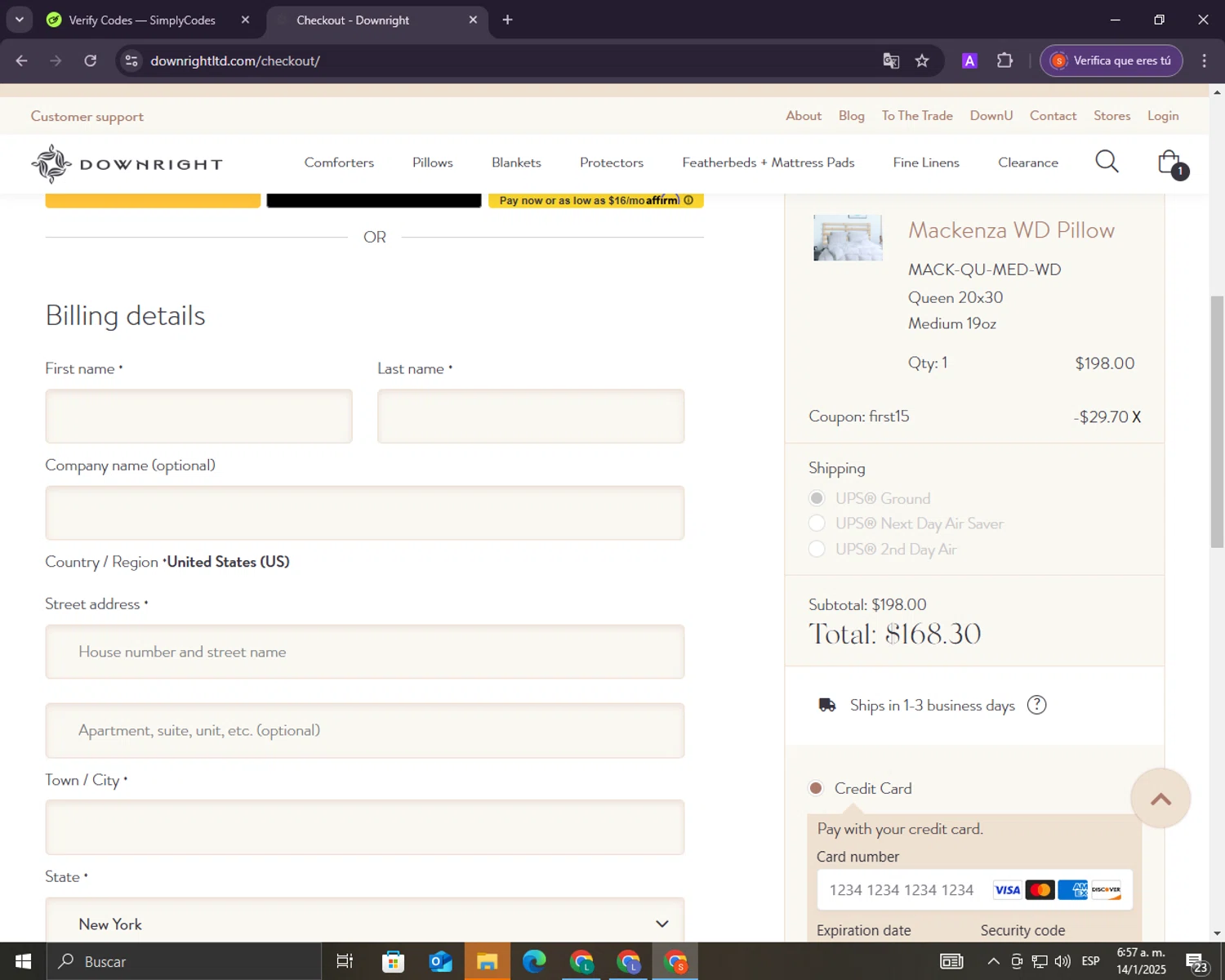
Task: Select UPS 2nd Day Air shipping
Action: (817, 549)
